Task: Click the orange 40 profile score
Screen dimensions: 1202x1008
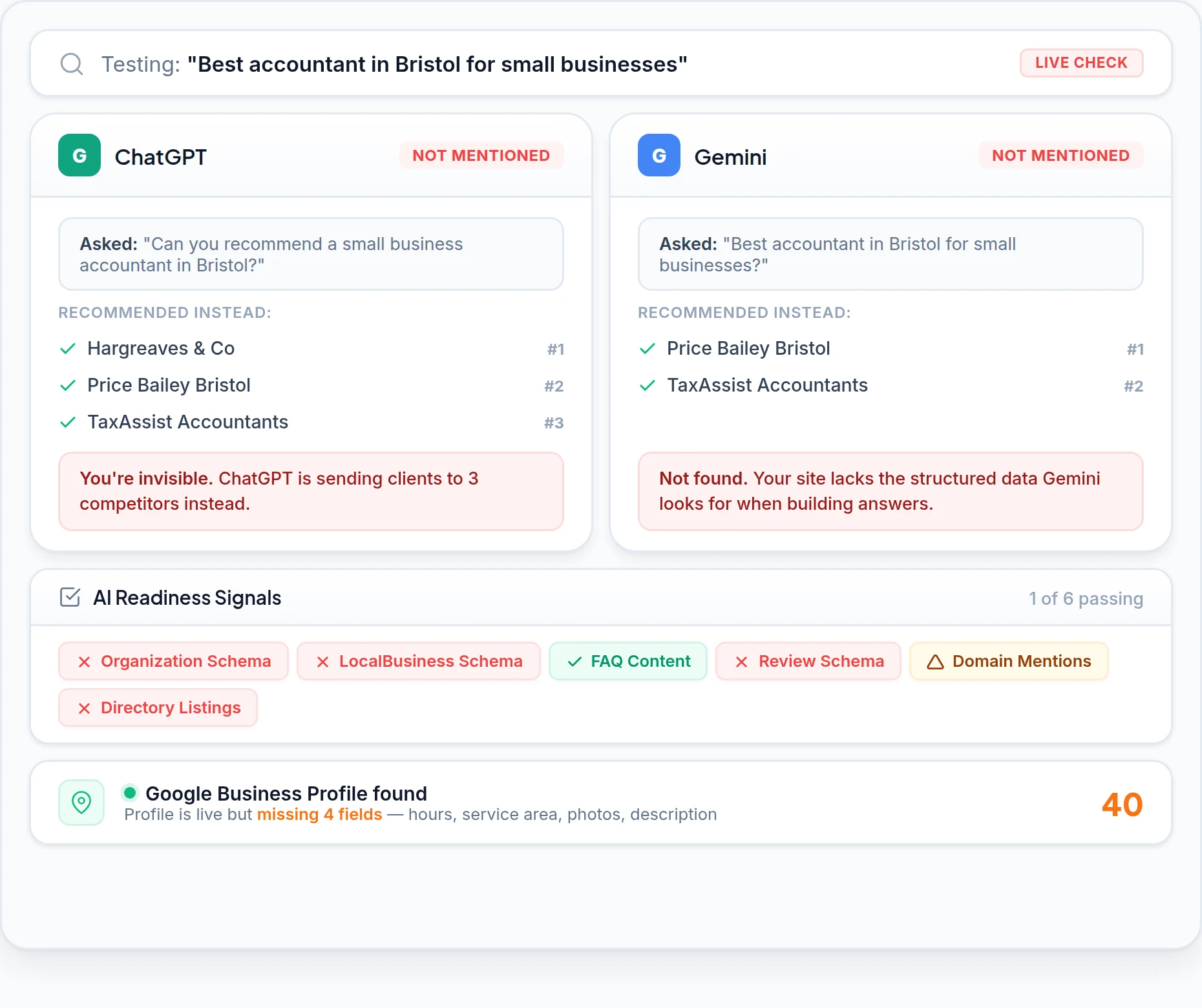Action: [1122, 804]
